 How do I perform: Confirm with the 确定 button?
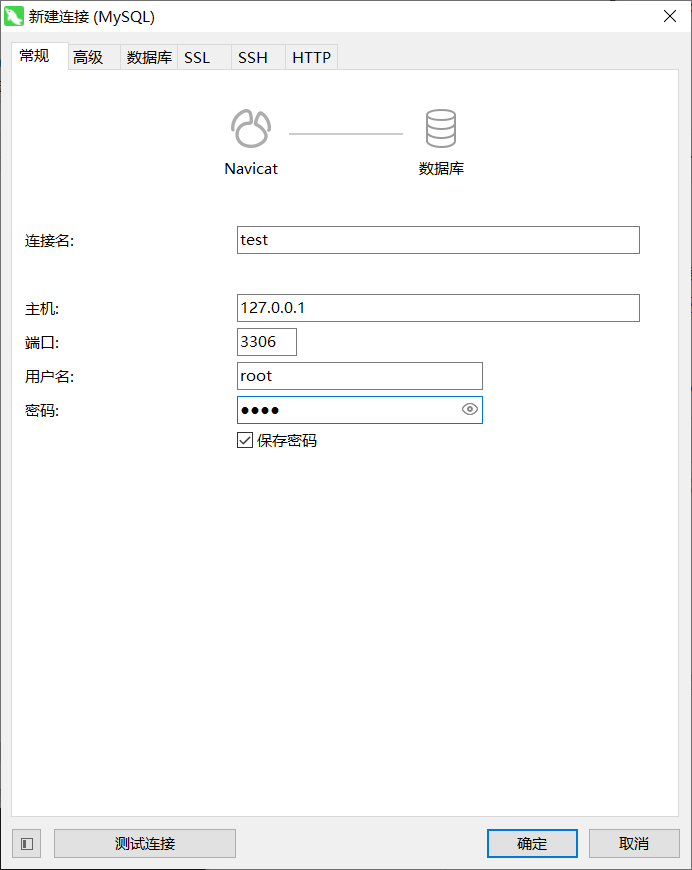(x=532, y=844)
